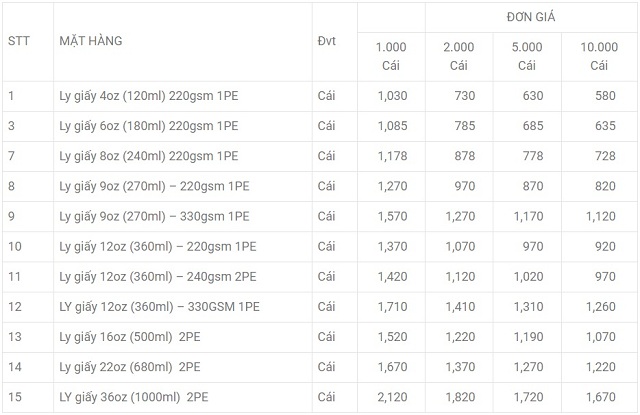Click the Đvt column header

coord(326,41)
